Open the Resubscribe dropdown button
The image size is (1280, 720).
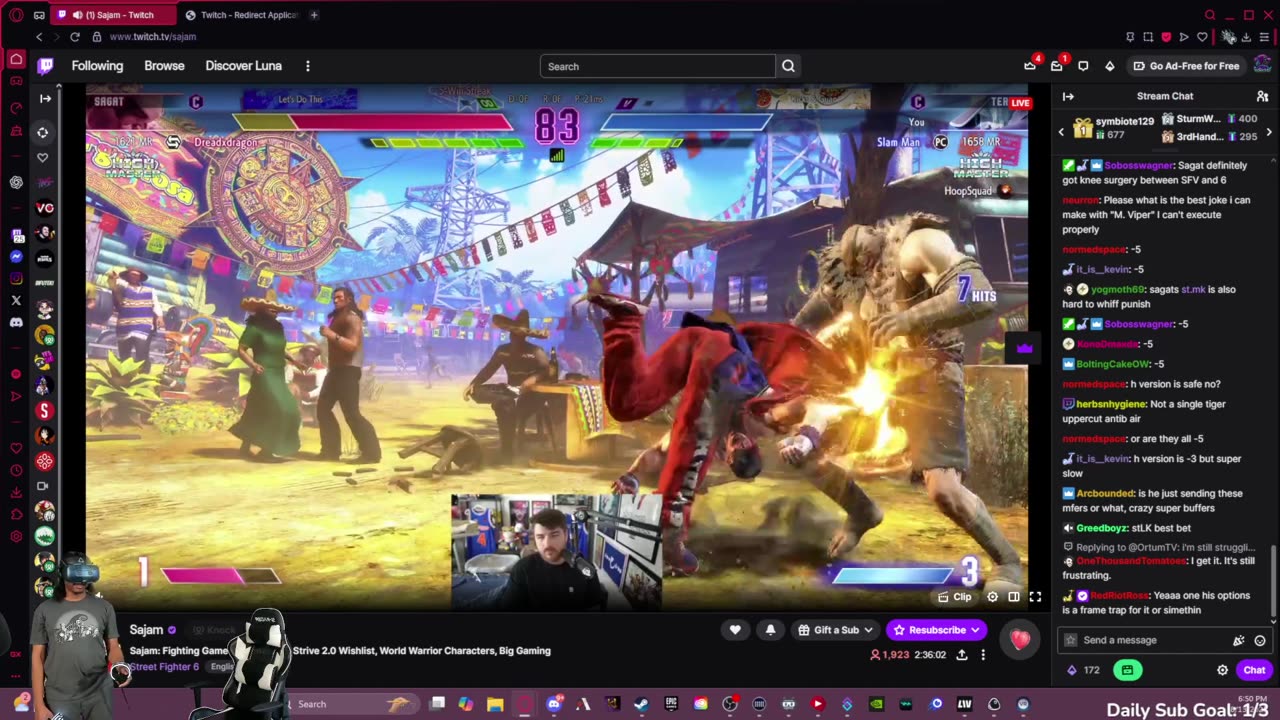(937, 630)
